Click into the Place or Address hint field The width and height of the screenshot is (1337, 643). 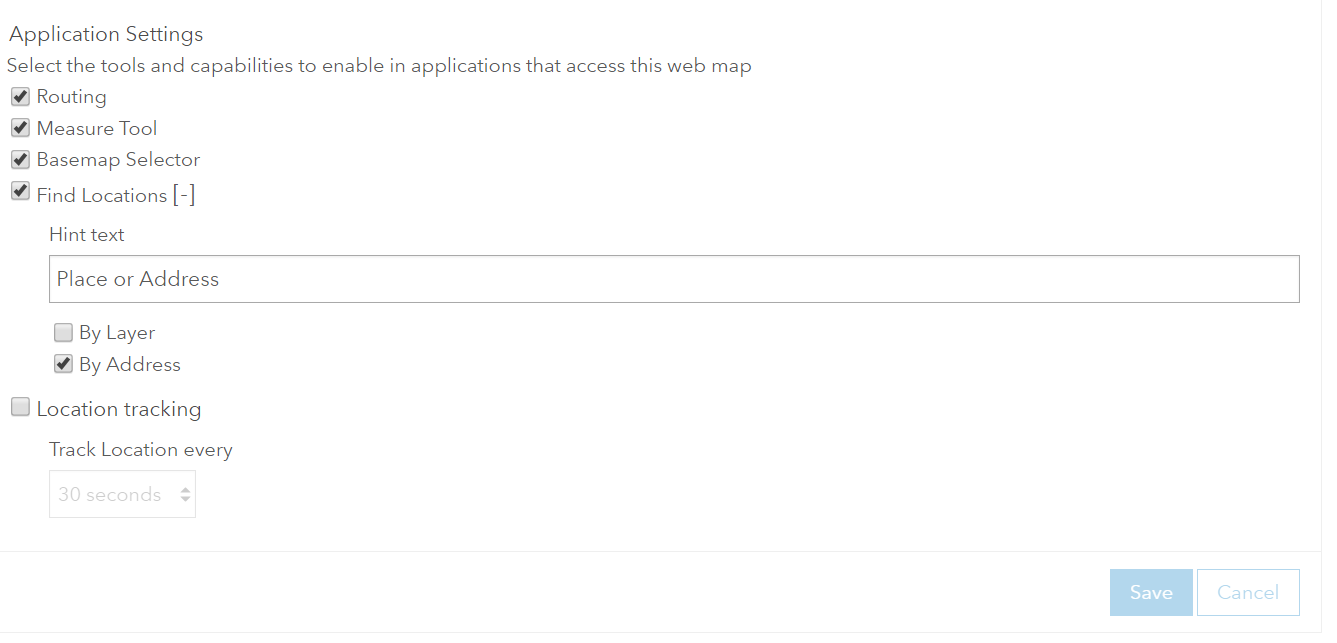(674, 279)
